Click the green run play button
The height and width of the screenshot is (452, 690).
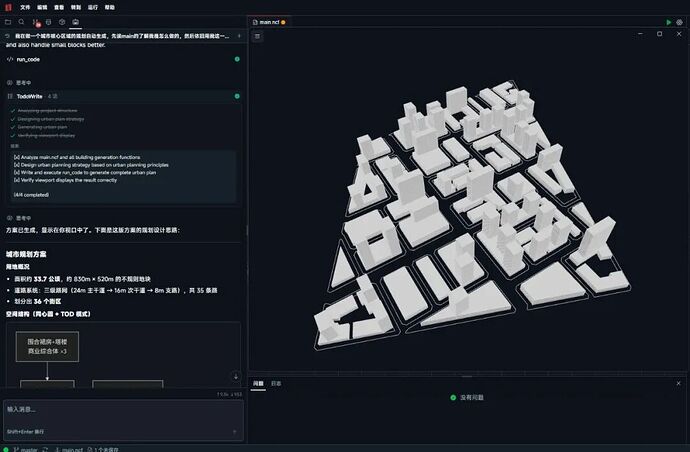[x=668, y=22]
